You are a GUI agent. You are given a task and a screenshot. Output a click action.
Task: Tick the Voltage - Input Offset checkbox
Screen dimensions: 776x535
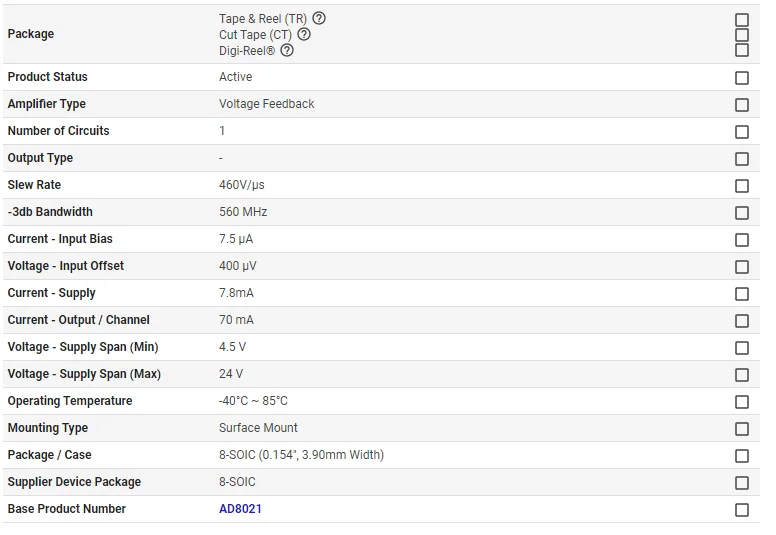tap(742, 267)
